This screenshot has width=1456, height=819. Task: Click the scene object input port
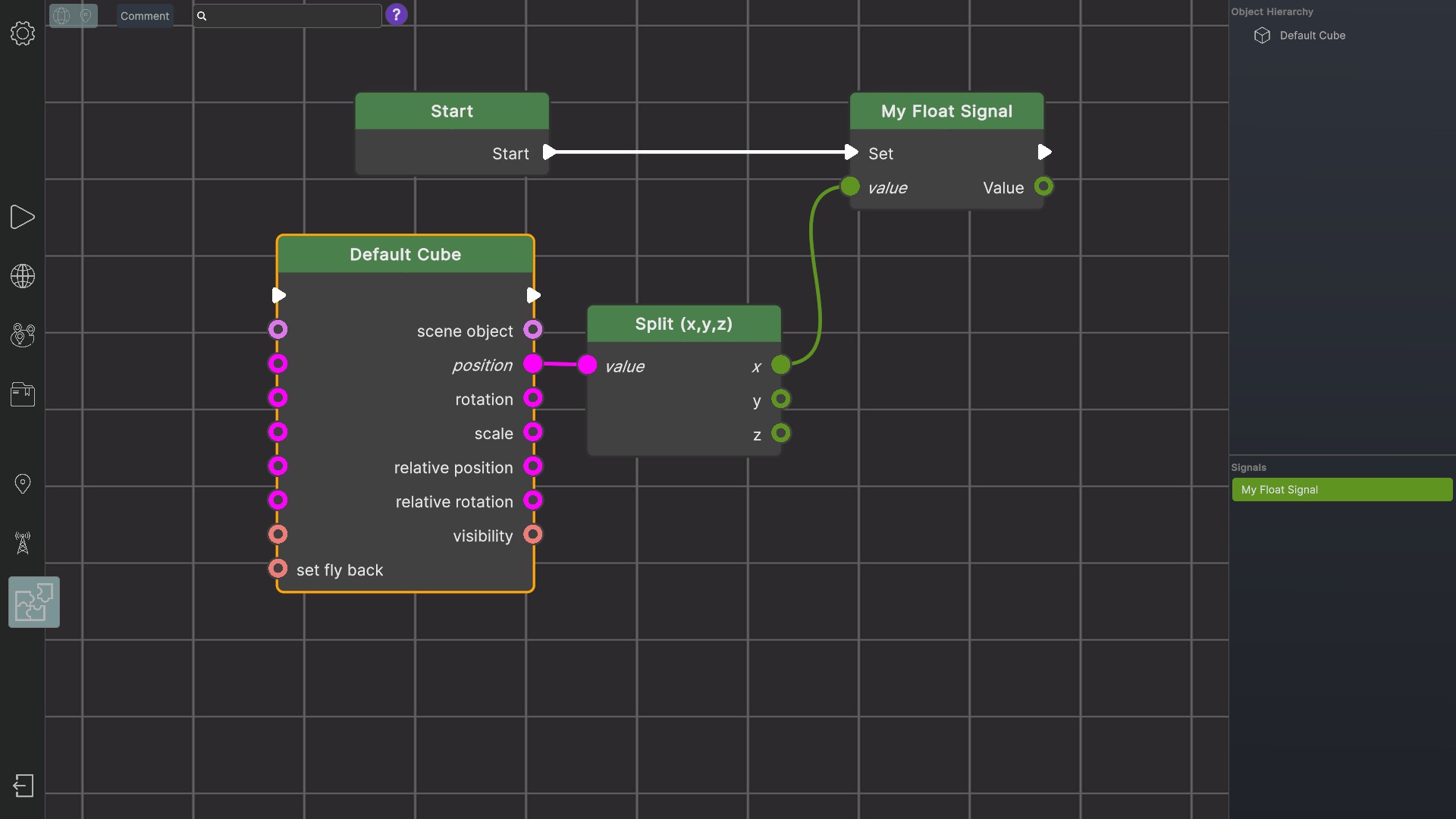coord(278,330)
